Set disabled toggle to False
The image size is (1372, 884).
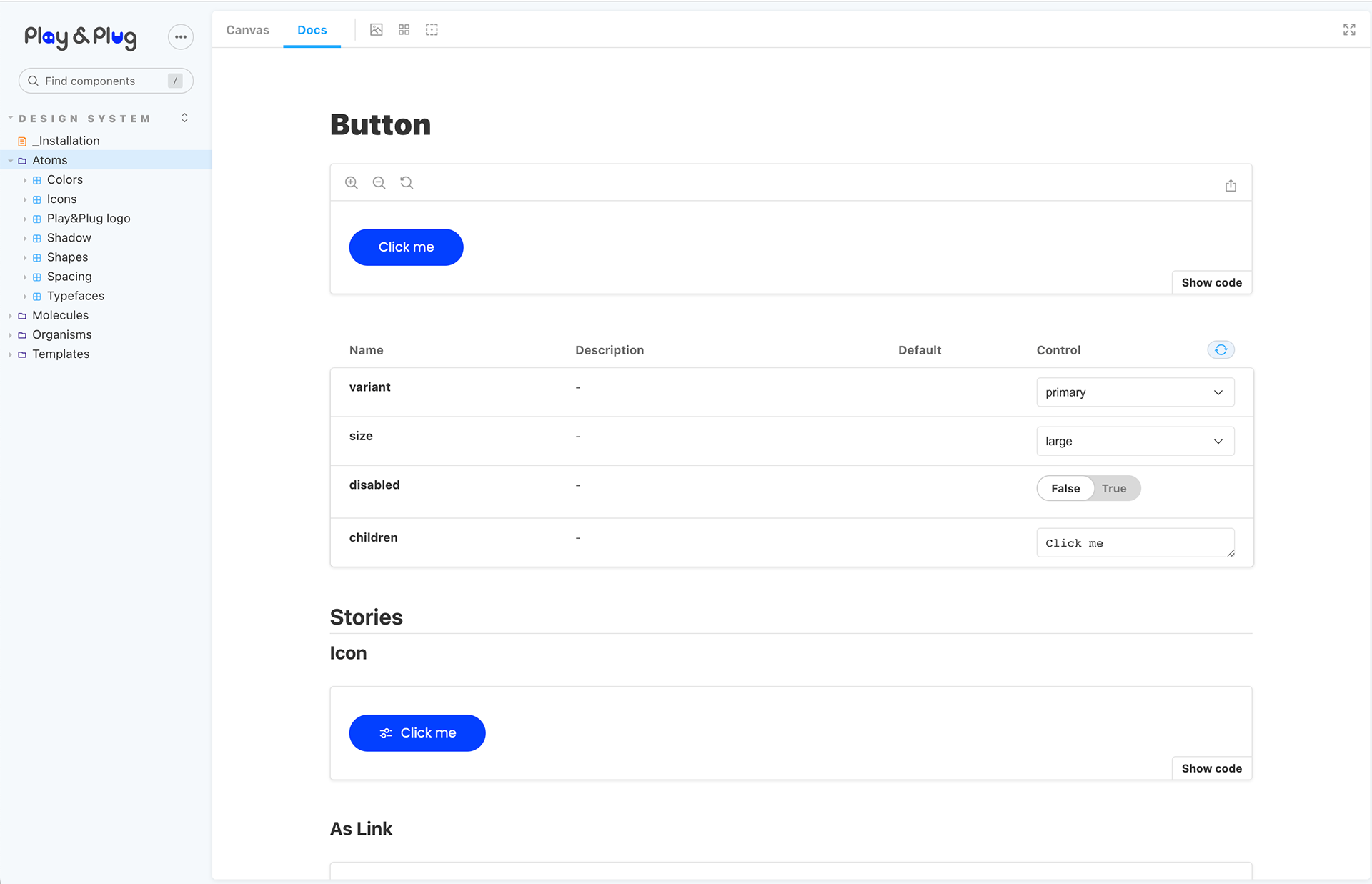coord(1065,489)
